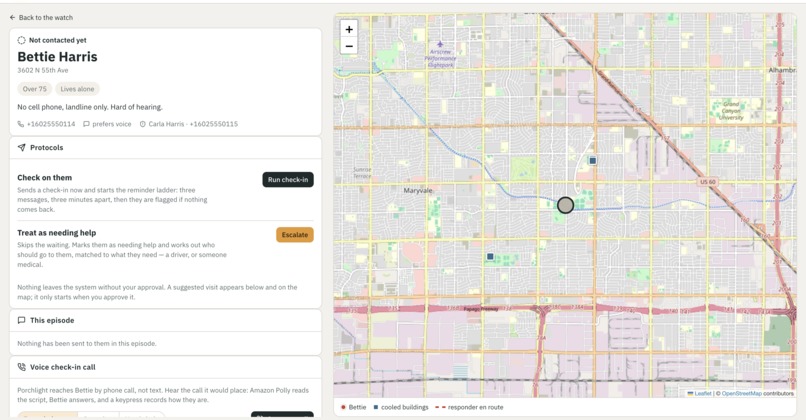
Task: Click the This episode section header
Action: 166,320
